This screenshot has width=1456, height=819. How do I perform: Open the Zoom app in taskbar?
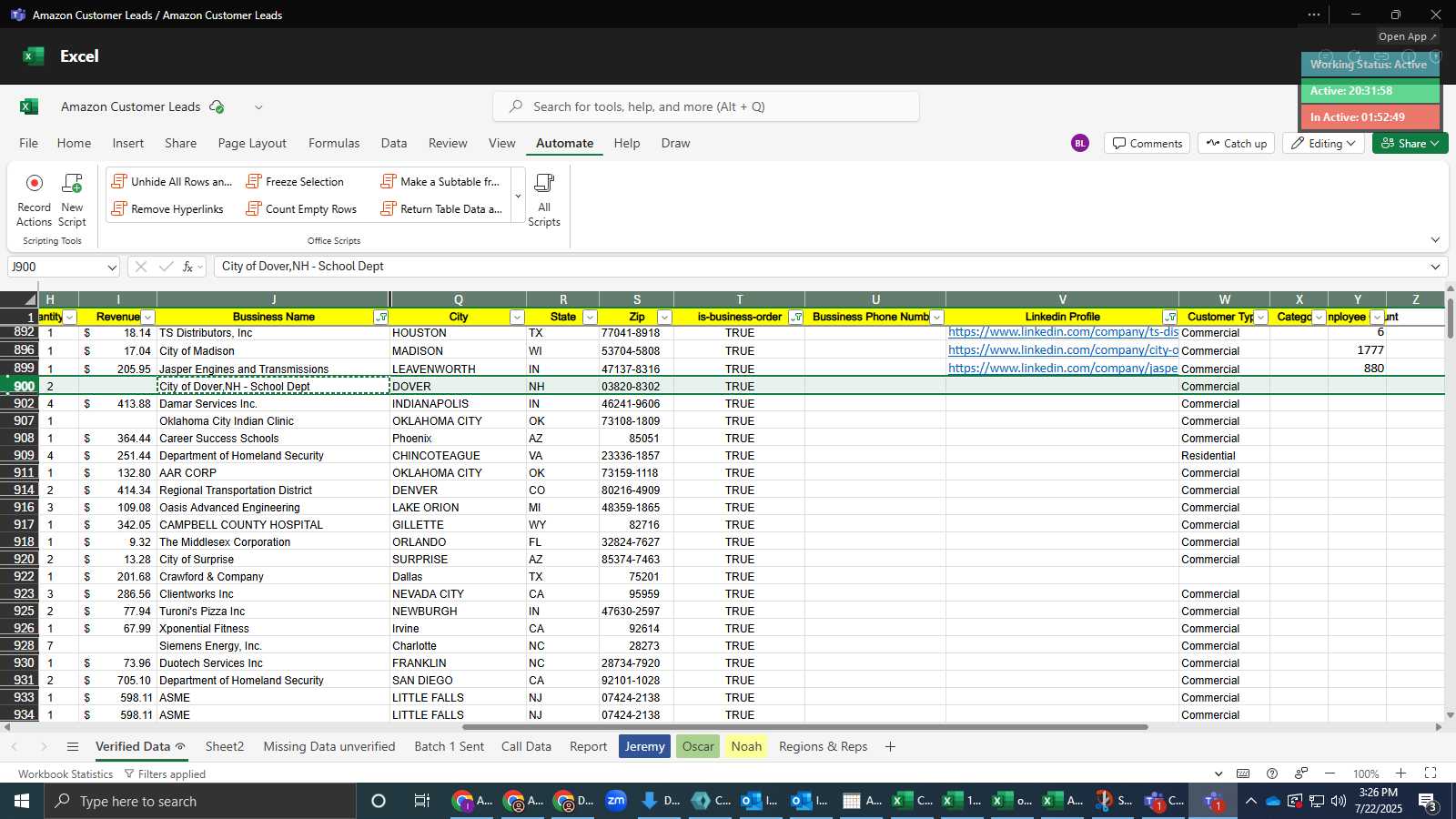(616, 802)
